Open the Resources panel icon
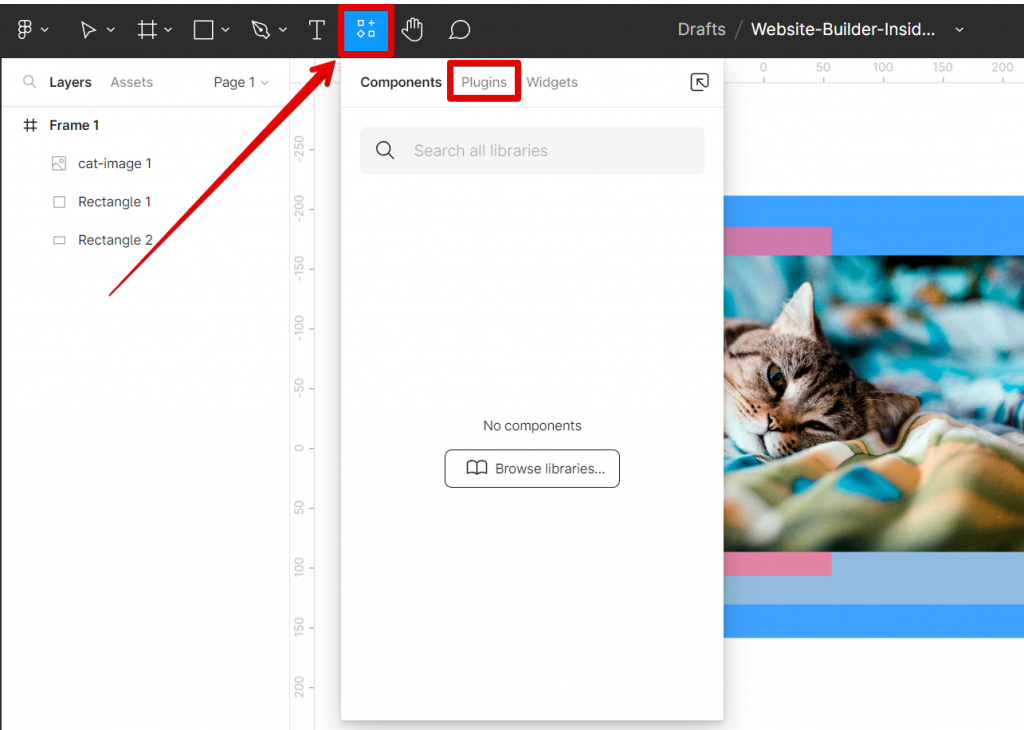This screenshot has height=730, width=1024. point(365,29)
